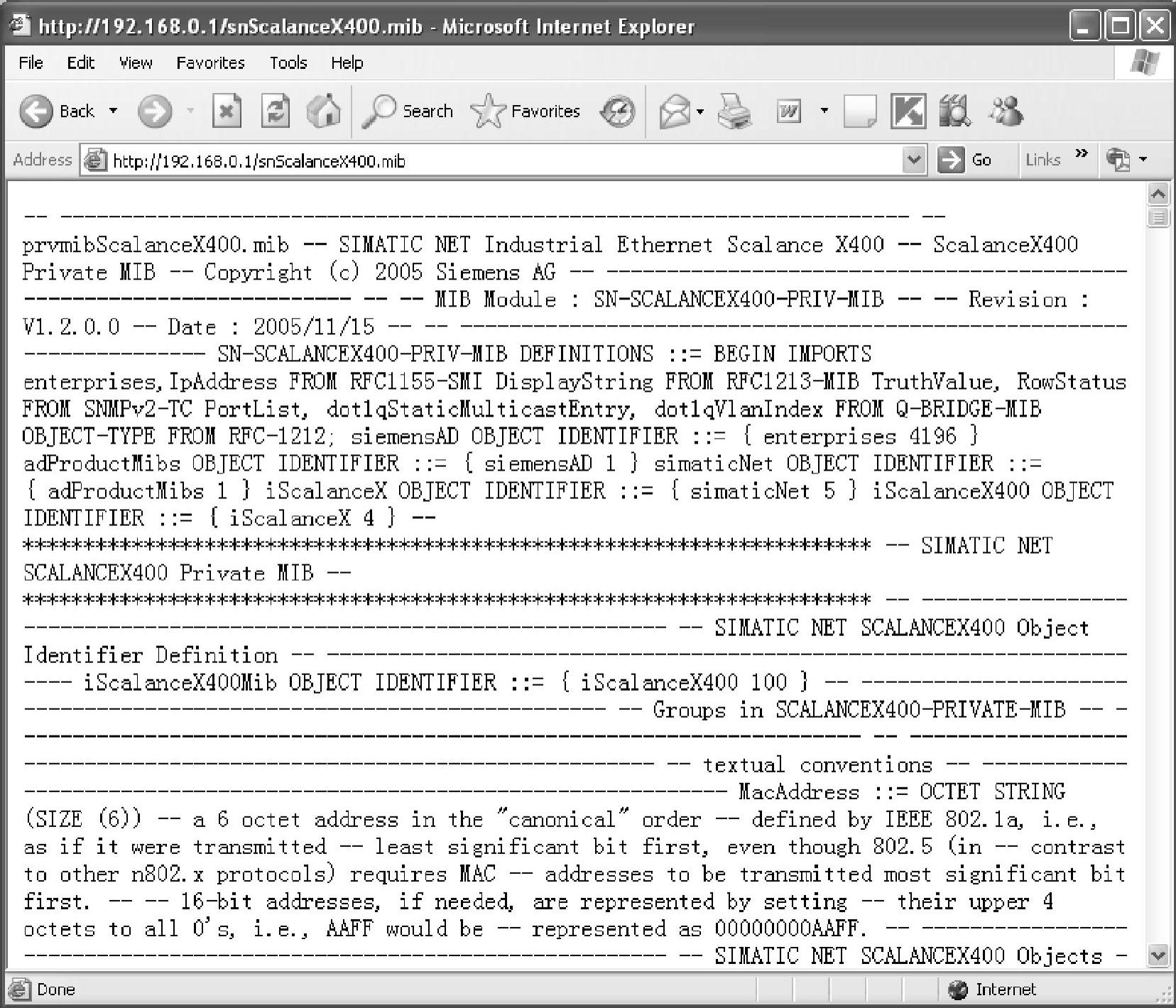The height and width of the screenshot is (1008, 1176).
Task: Click the page icon in the address bar
Action: click(x=95, y=160)
